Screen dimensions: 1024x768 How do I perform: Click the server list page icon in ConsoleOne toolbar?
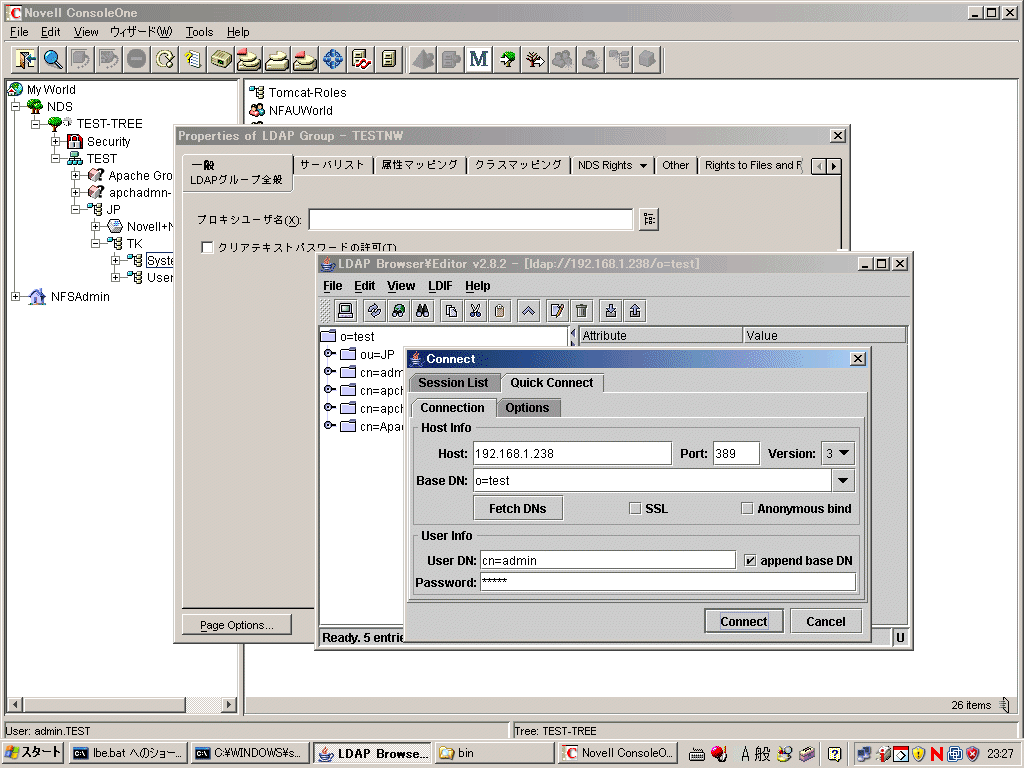tap(389, 59)
